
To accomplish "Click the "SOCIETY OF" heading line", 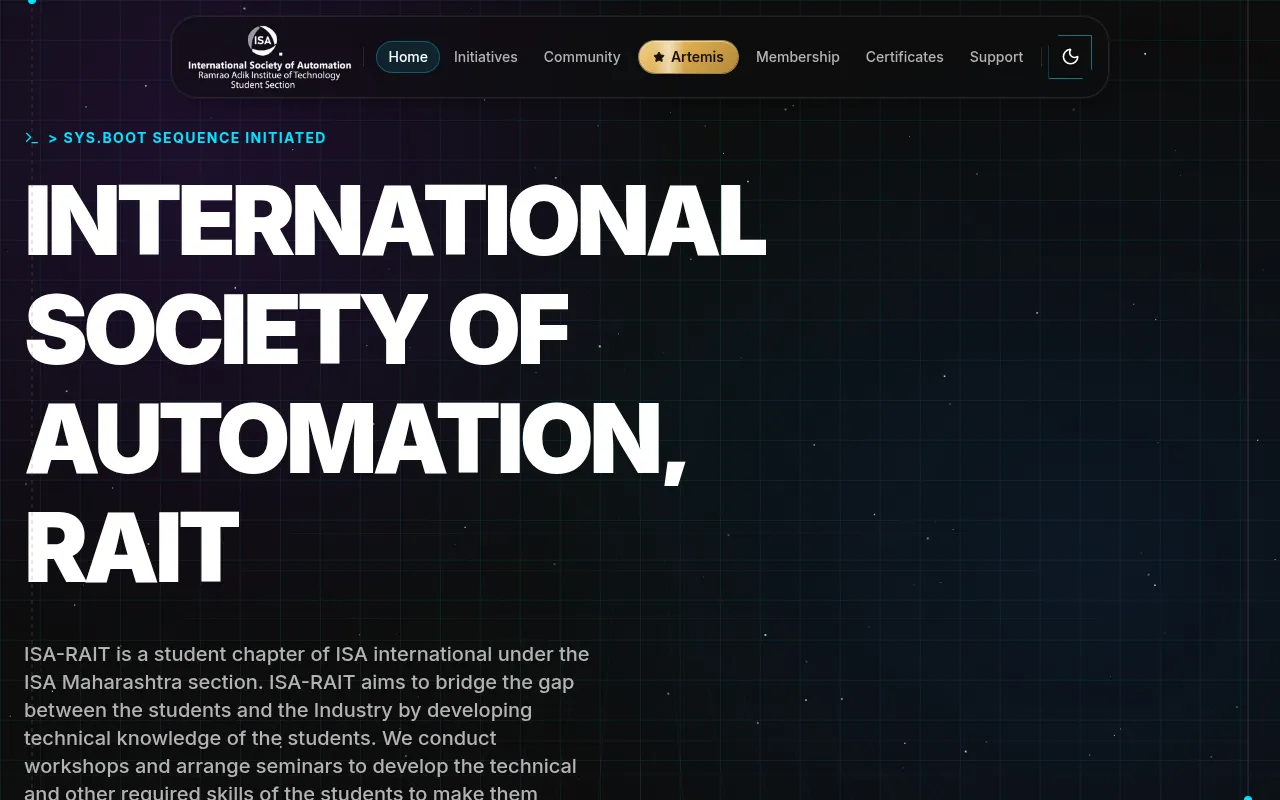I will point(297,330).
